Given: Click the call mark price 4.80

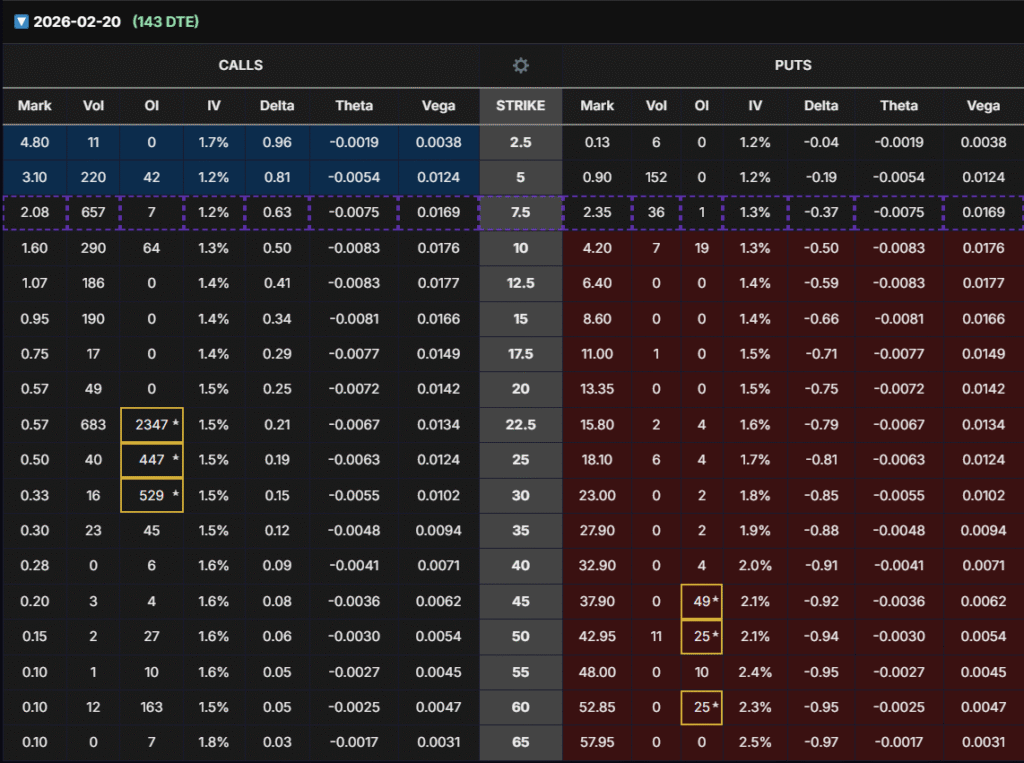Looking at the screenshot, I should click(x=35, y=142).
